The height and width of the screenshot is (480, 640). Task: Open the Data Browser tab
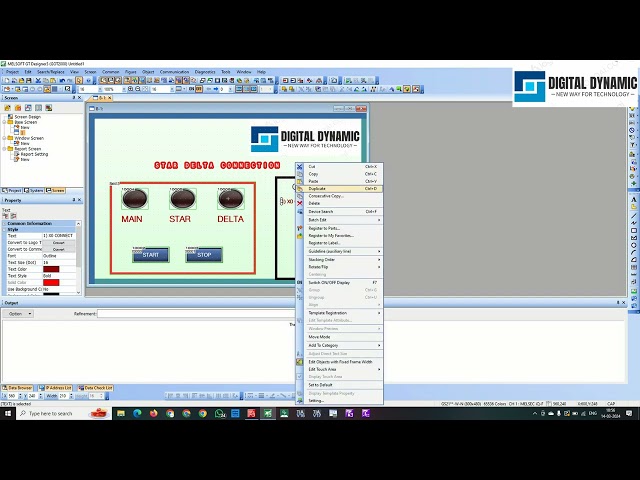click(x=17, y=388)
